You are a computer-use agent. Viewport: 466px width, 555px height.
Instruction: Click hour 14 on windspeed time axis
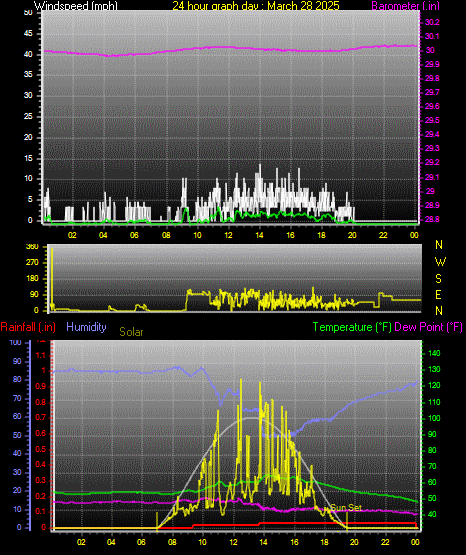pyautogui.click(x=259, y=235)
